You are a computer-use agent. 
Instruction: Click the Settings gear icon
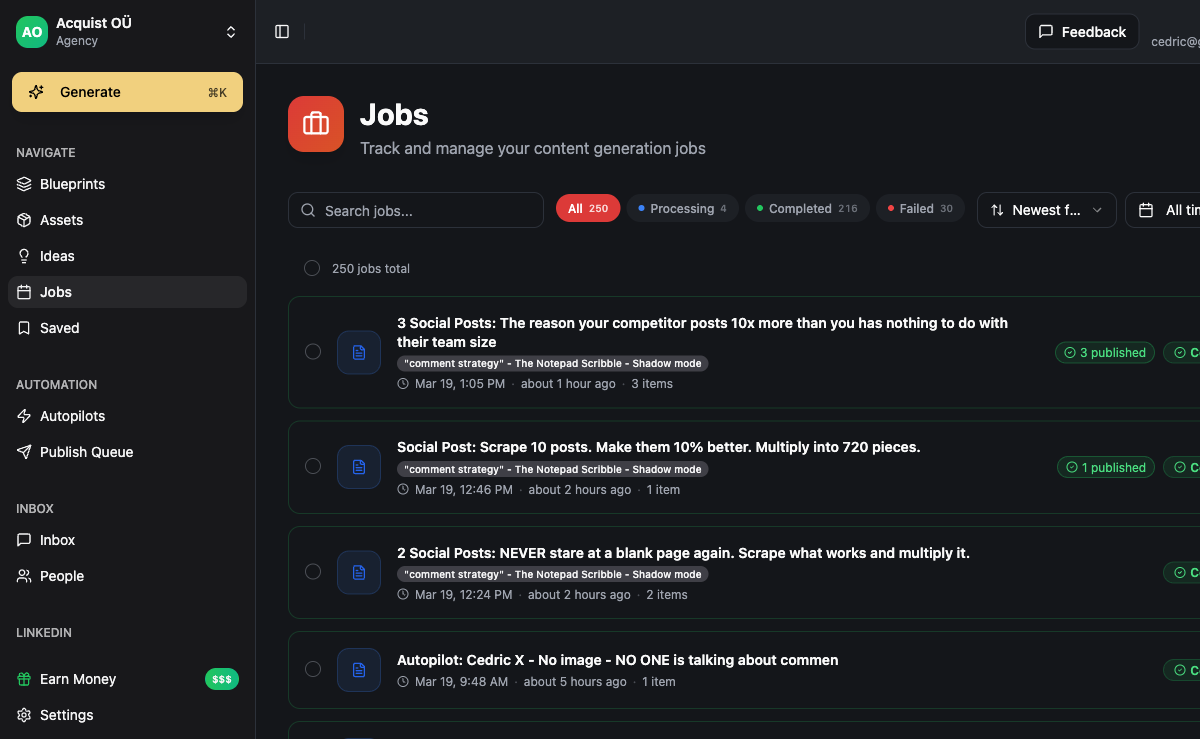[25, 715]
